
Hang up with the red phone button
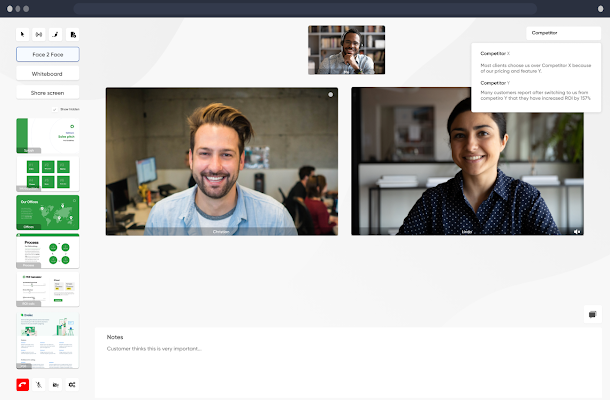(x=23, y=384)
